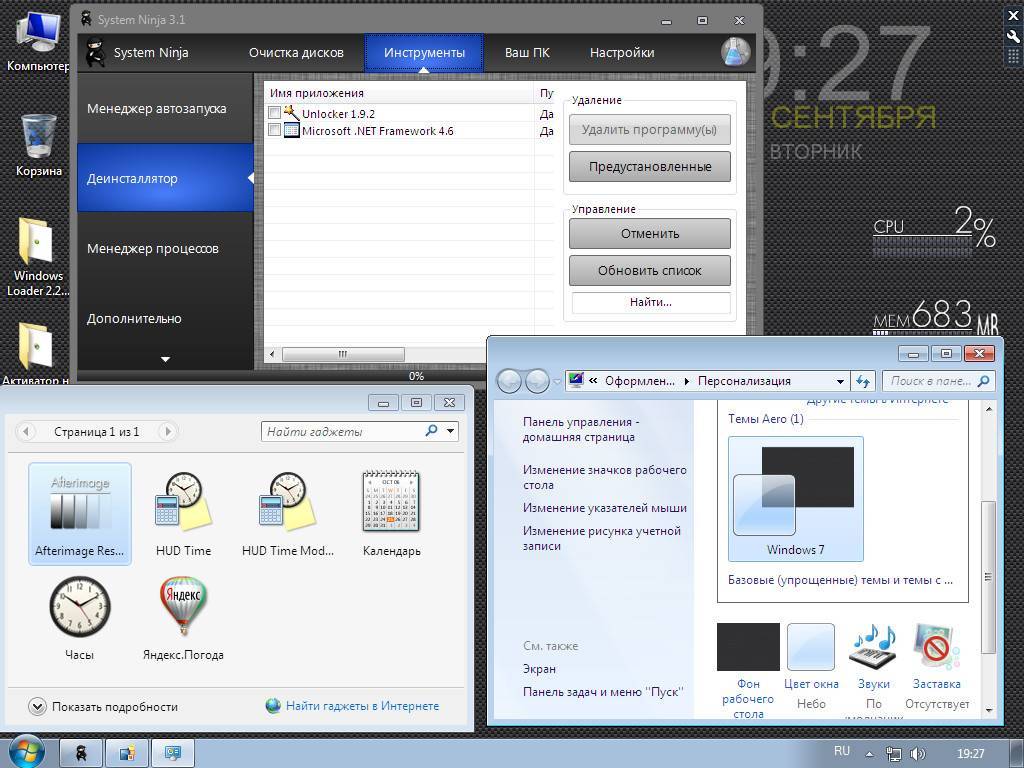Open Изменение значков рабочего стола link
This screenshot has height=768, width=1024.
(x=604, y=477)
